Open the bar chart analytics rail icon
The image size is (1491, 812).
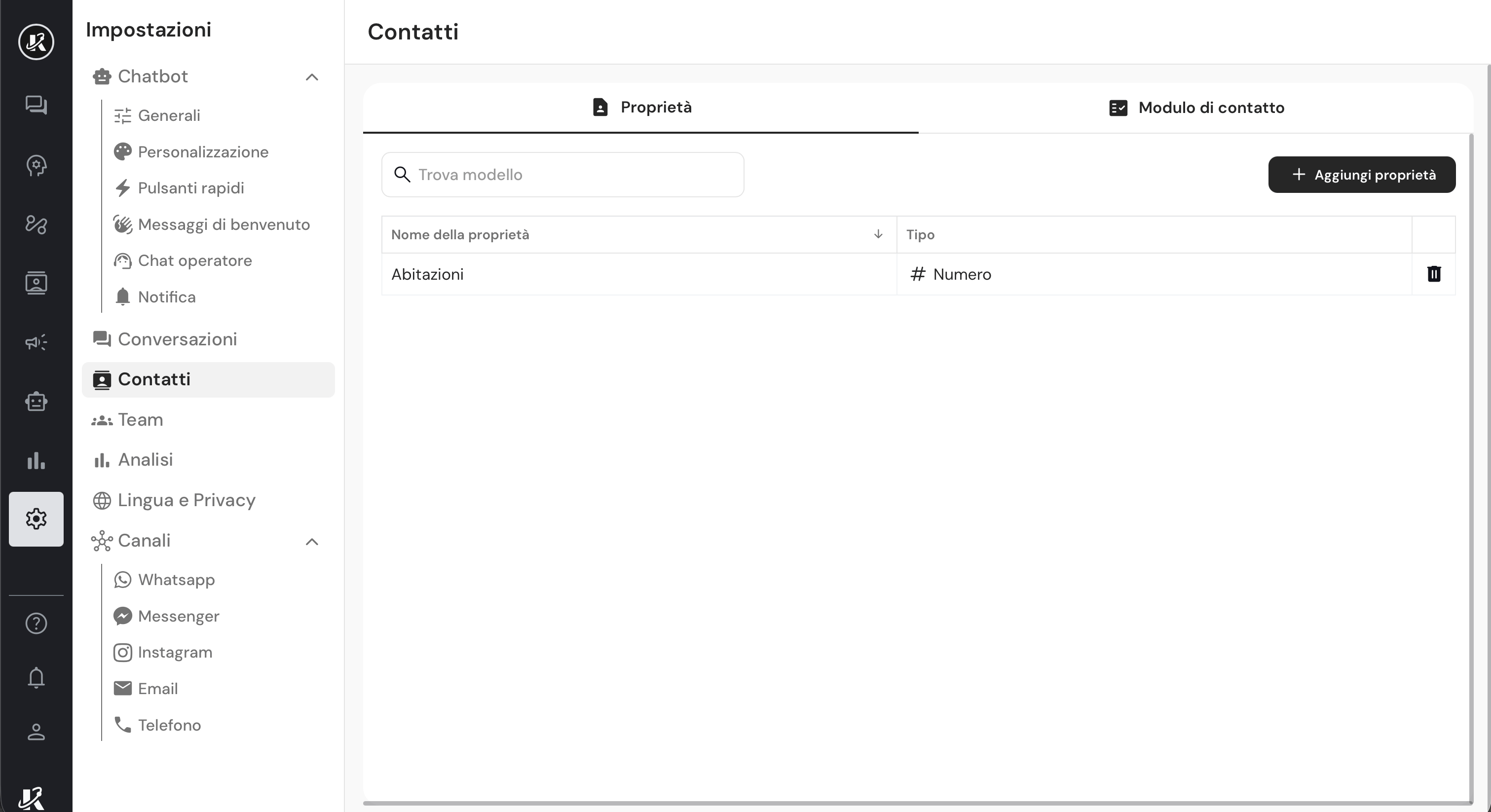(x=36, y=461)
